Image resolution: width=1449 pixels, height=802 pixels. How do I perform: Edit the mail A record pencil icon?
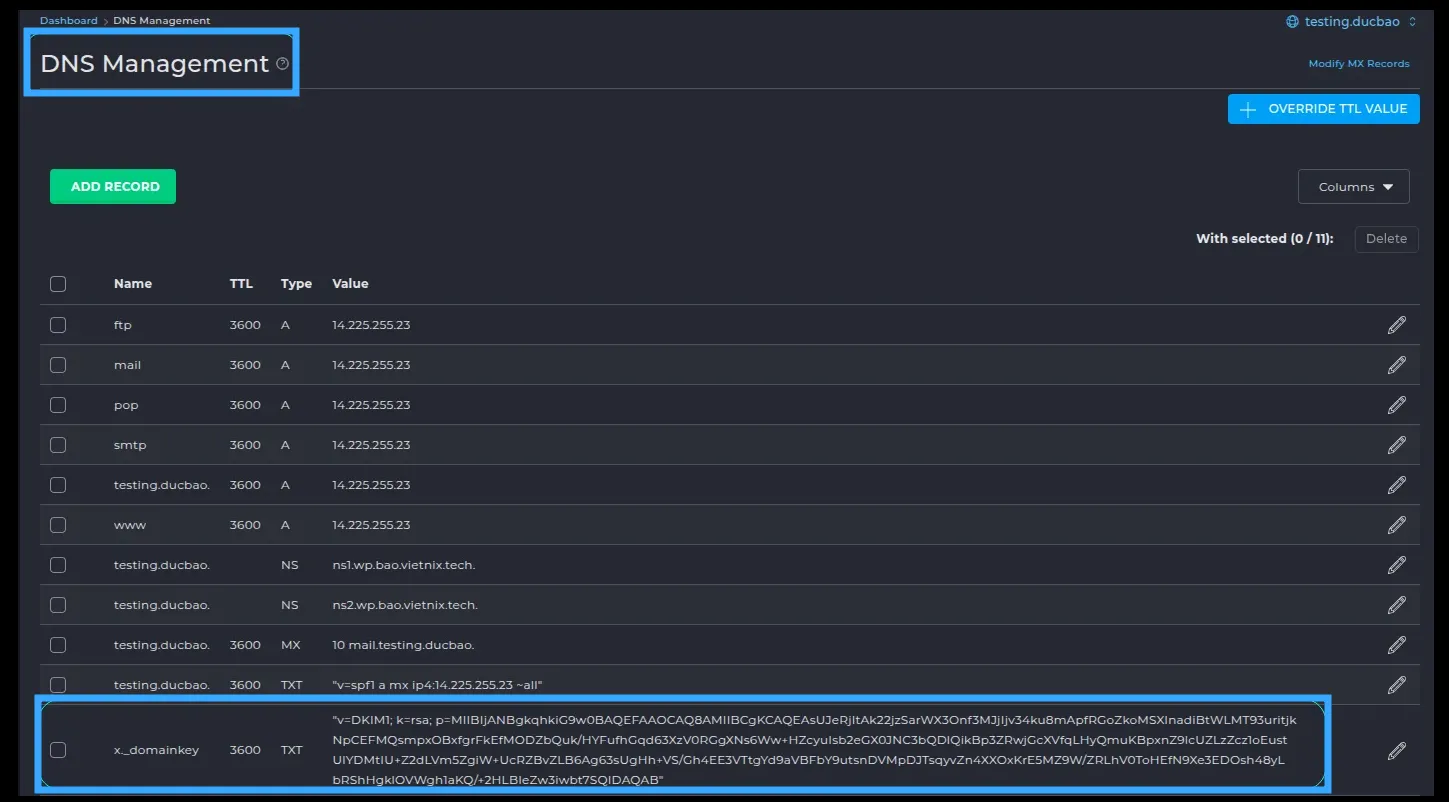coord(1396,365)
